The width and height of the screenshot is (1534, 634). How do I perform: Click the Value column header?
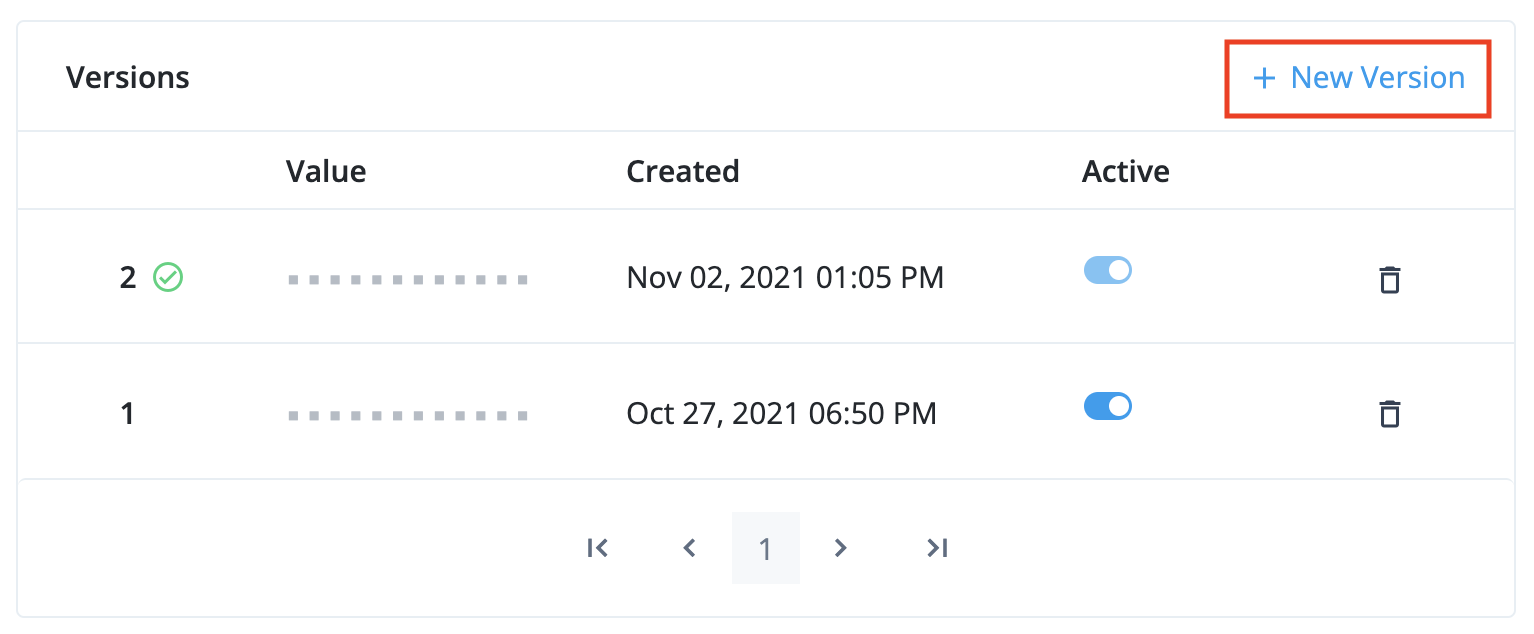coord(326,171)
